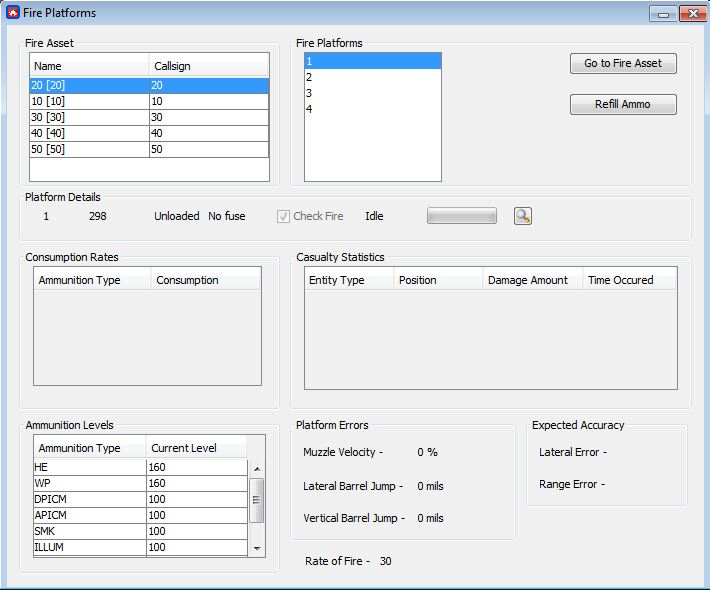The height and width of the screenshot is (590, 710).
Task: Select the WP ammunition row
Action: (x=140, y=483)
